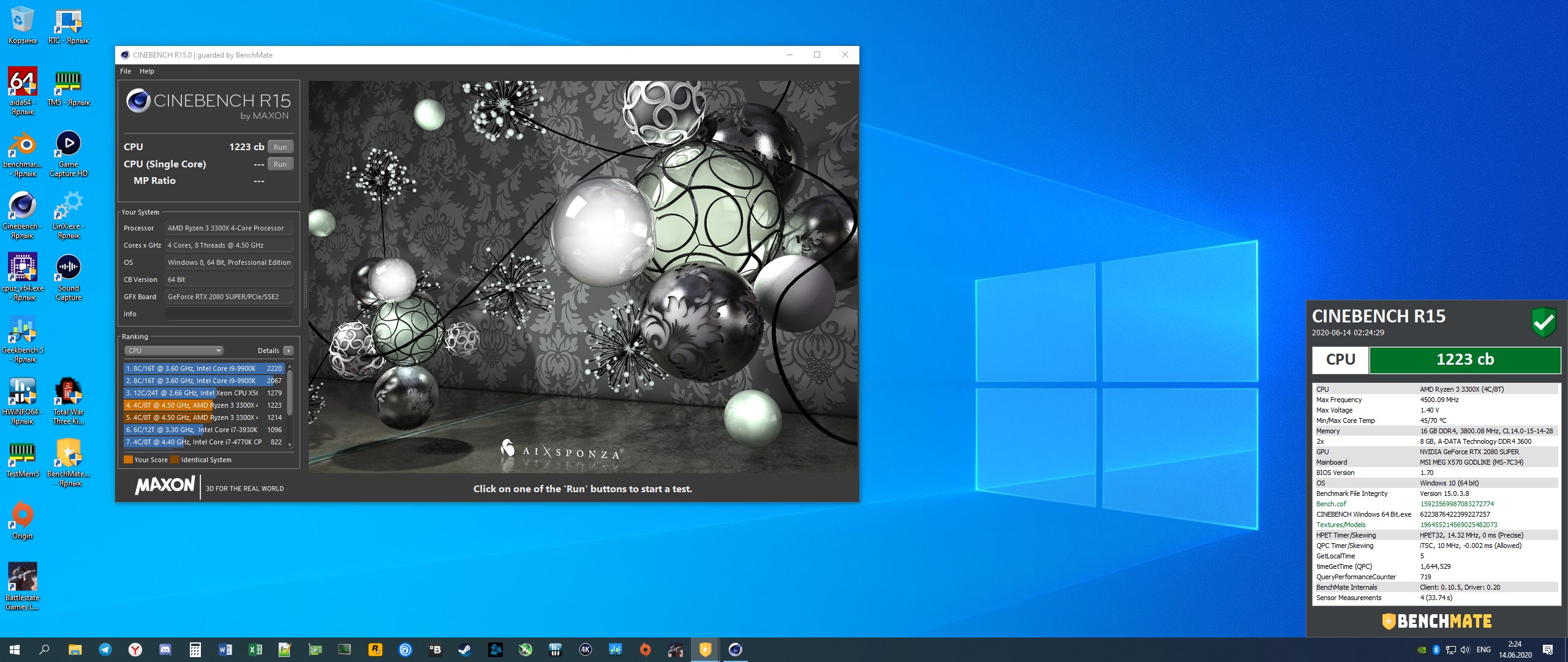Open Rockstar Games Launcher from the taskbar
The height and width of the screenshot is (662, 1568).
coord(375,650)
